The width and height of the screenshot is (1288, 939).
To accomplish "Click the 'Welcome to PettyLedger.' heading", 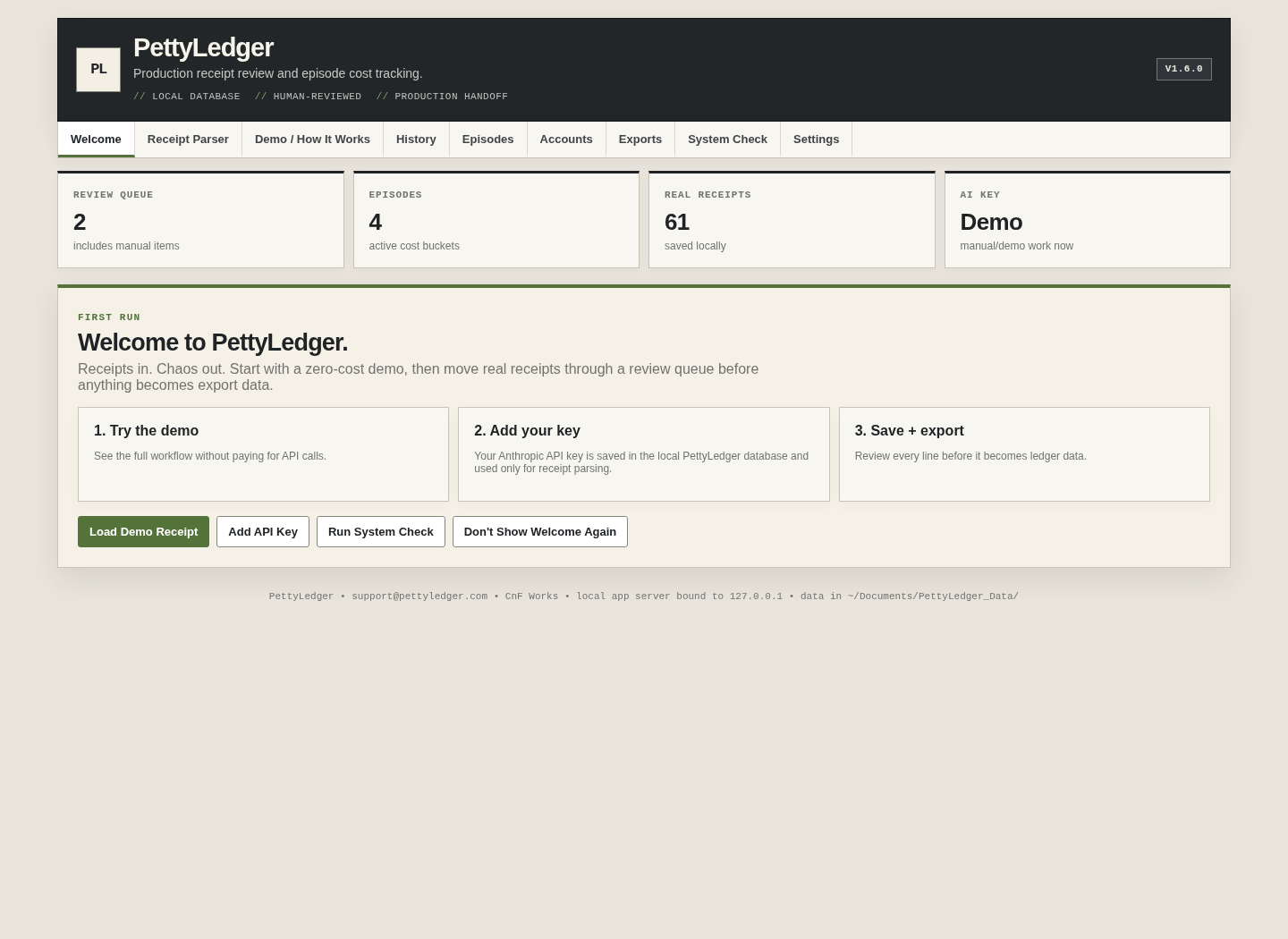I will tap(213, 343).
